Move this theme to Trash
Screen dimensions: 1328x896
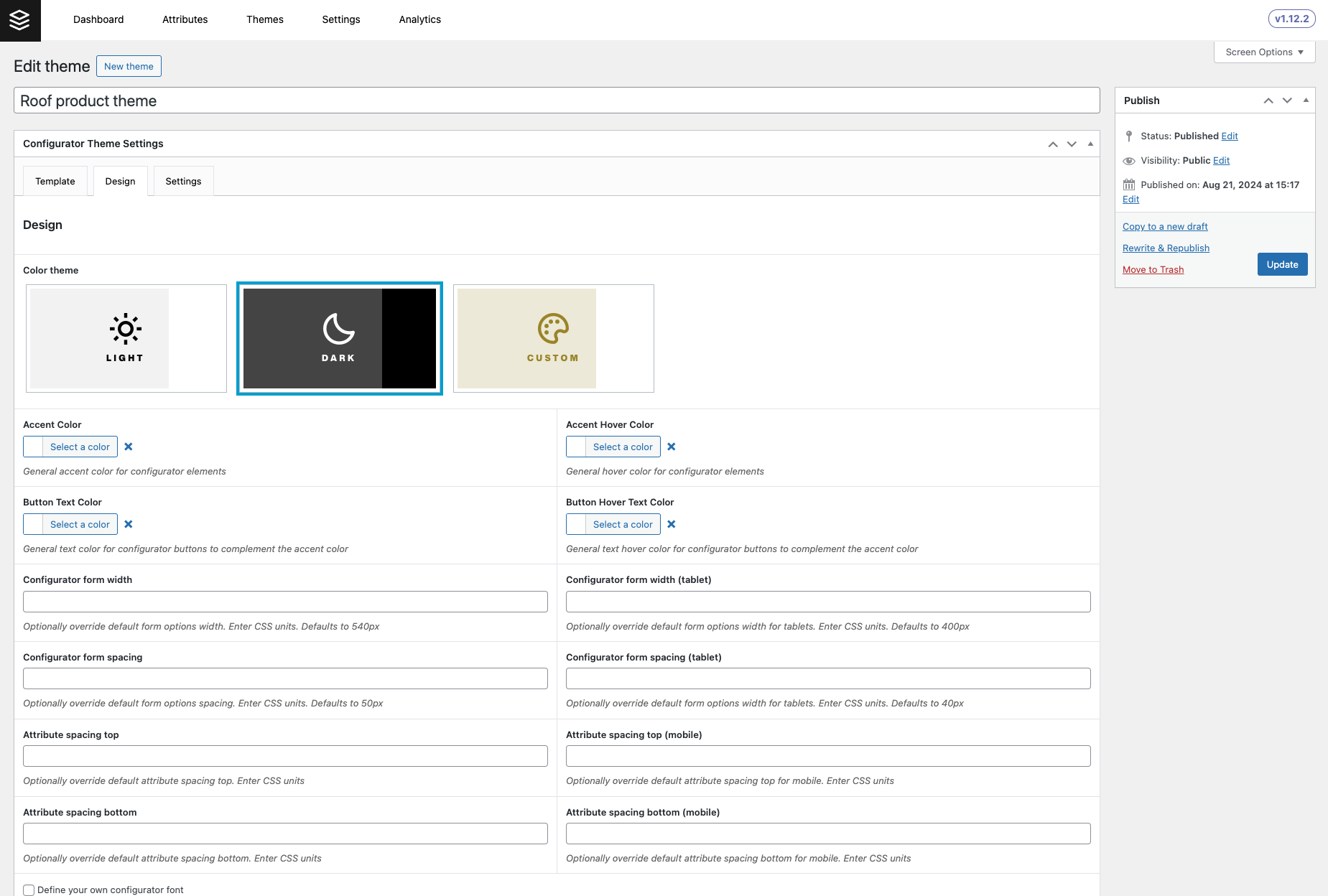coord(1153,269)
